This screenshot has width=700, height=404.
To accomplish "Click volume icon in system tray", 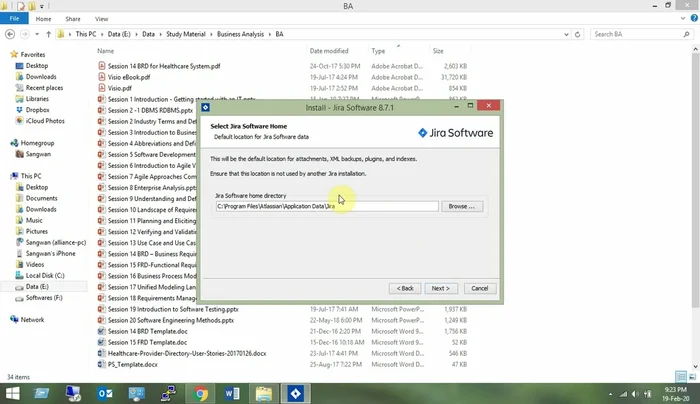I will click(635, 394).
